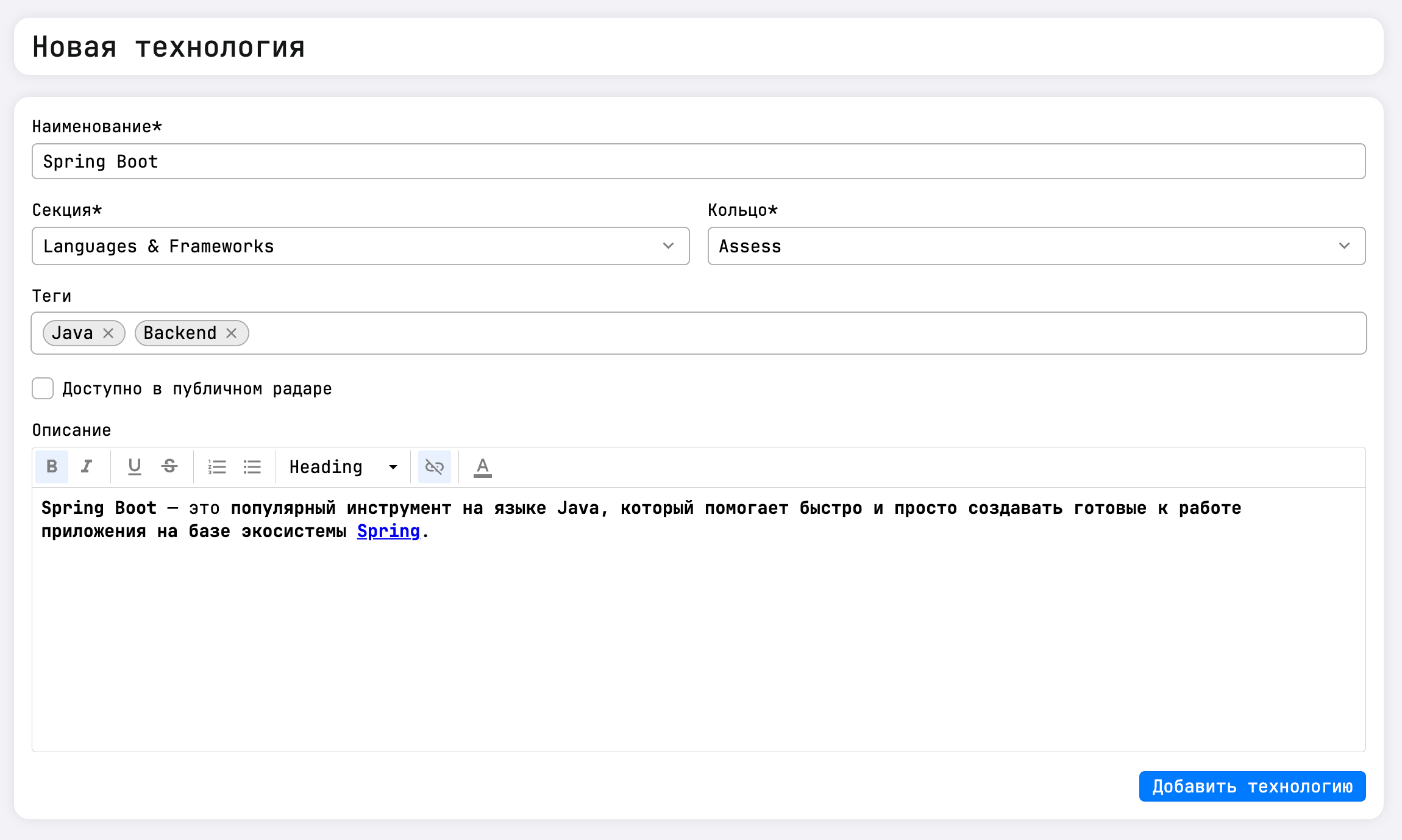Click the Backend tag chip text
The image size is (1402, 840).
pos(180,333)
